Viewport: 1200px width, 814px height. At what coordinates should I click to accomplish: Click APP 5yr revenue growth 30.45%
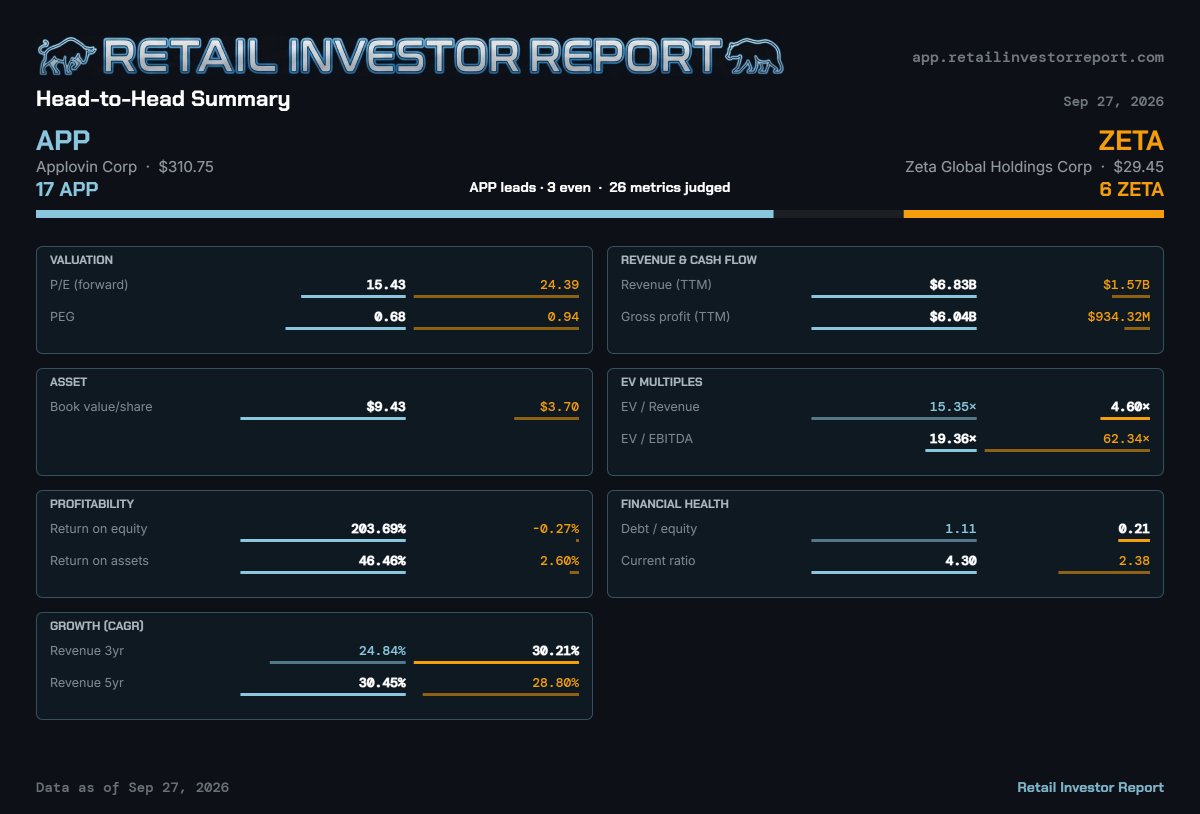pyautogui.click(x=382, y=683)
